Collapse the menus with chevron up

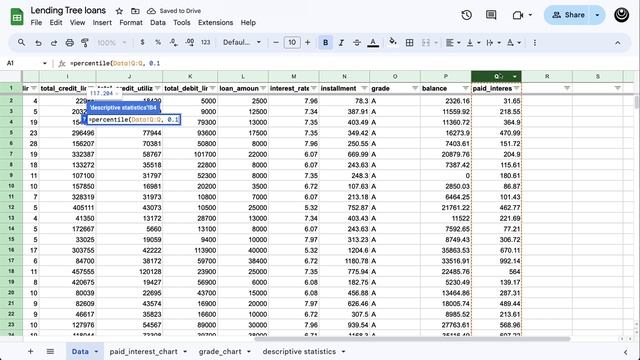click(618, 42)
